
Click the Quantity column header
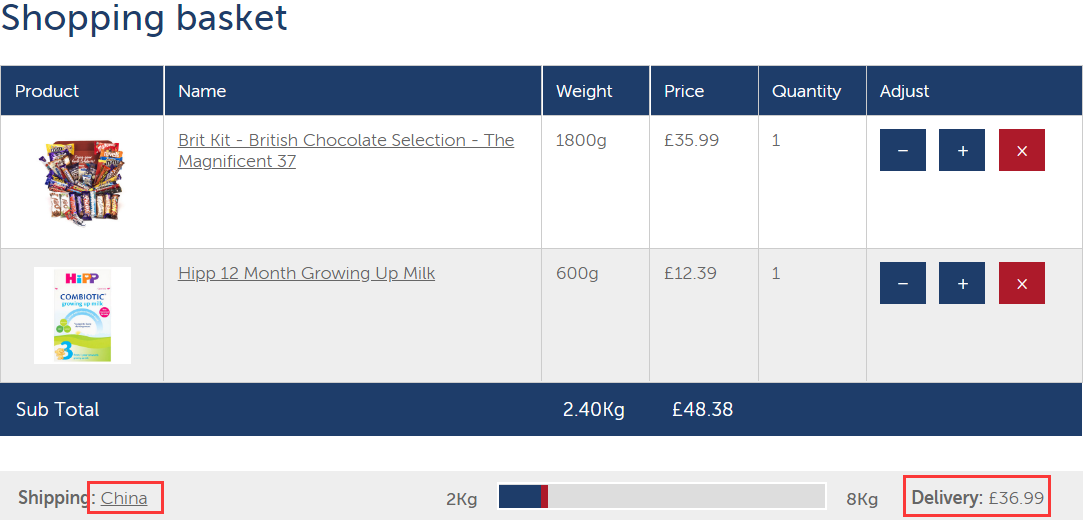[806, 91]
